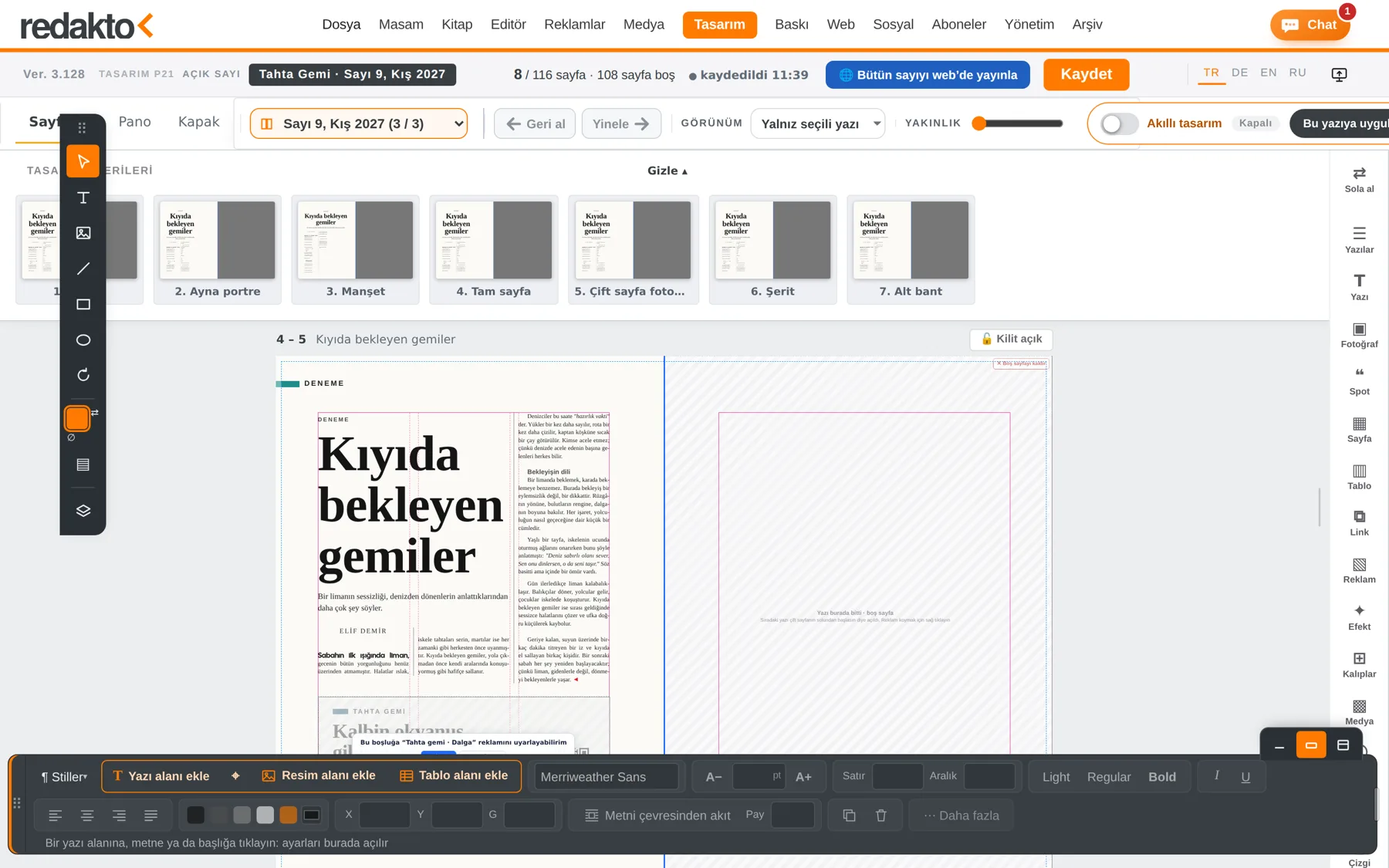Click the presentation screen icon at top right
The width and height of the screenshot is (1389, 868).
[x=1339, y=74]
